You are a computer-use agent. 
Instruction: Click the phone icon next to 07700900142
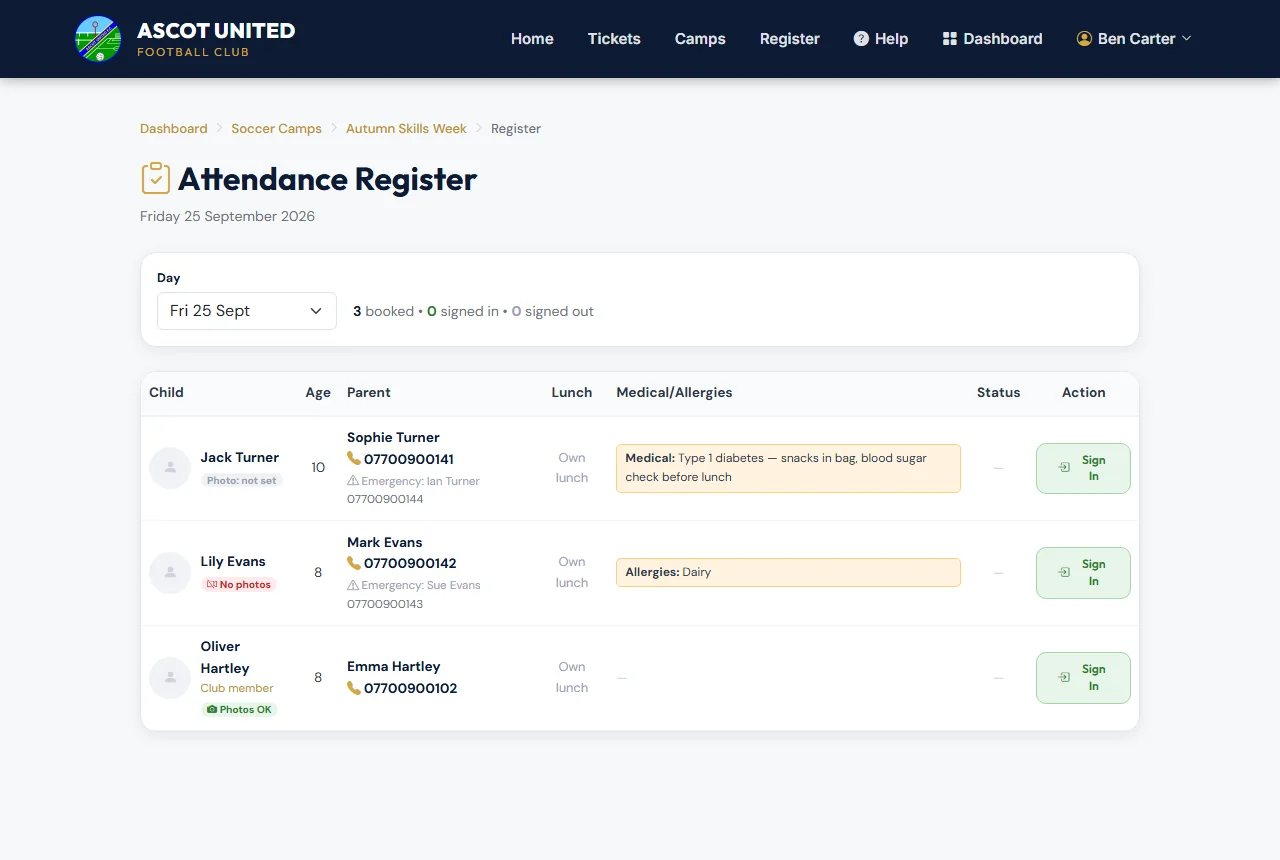pyautogui.click(x=354, y=563)
